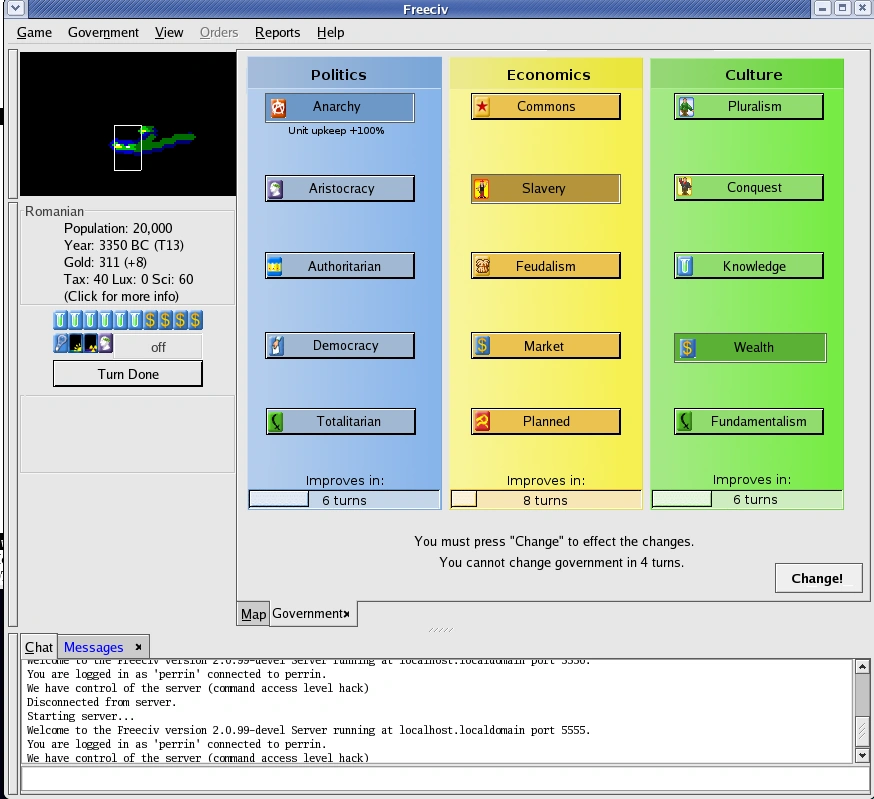874x799 pixels.
Task: Open the window menu arrow in title bar
Action: (15, 8)
